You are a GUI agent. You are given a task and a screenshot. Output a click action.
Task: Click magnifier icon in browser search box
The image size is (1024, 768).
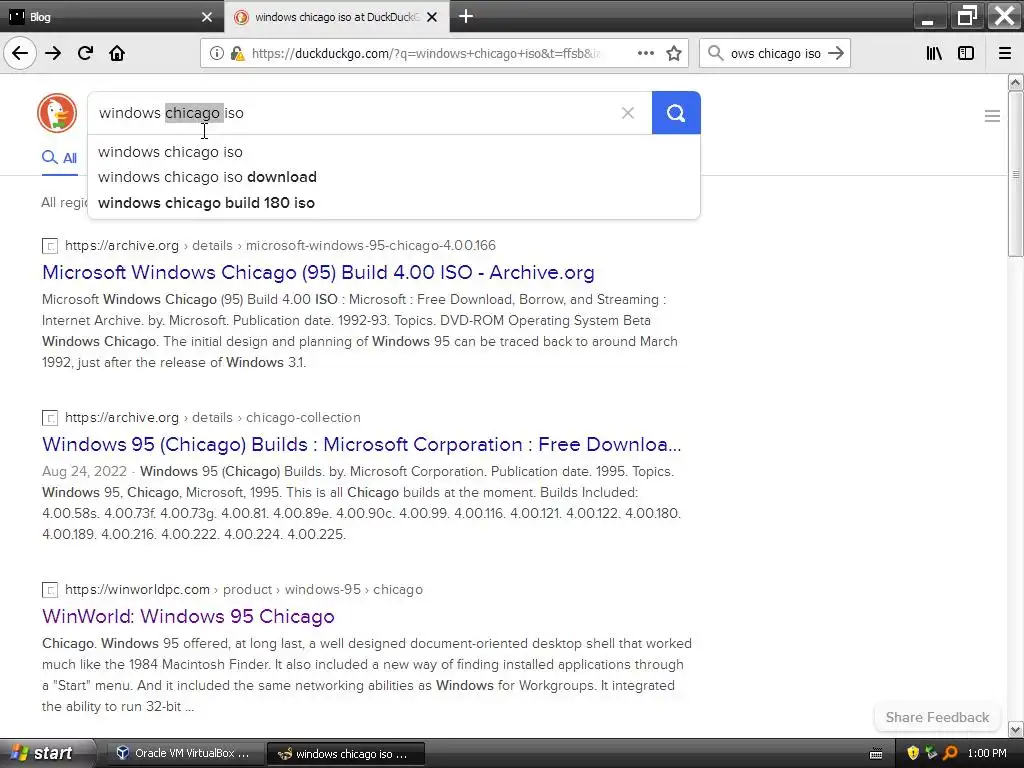[x=715, y=53]
